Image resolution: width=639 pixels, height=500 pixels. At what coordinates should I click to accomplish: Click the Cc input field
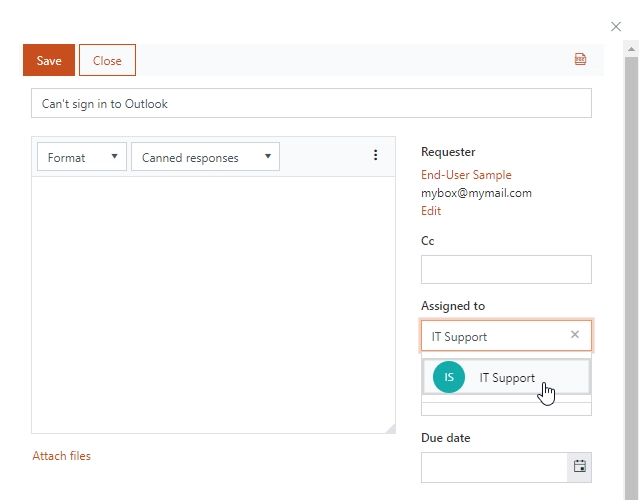(x=506, y=269)
